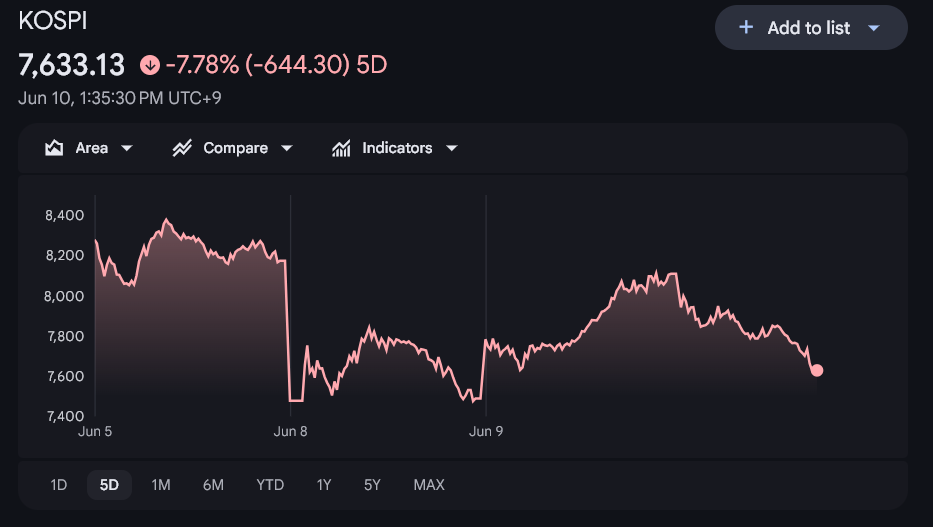Image resolution: width=933 pixels, height=527 pixels.
Task: Expand the Area chart style dropdown arrow
Action: [x=127, y=148]
